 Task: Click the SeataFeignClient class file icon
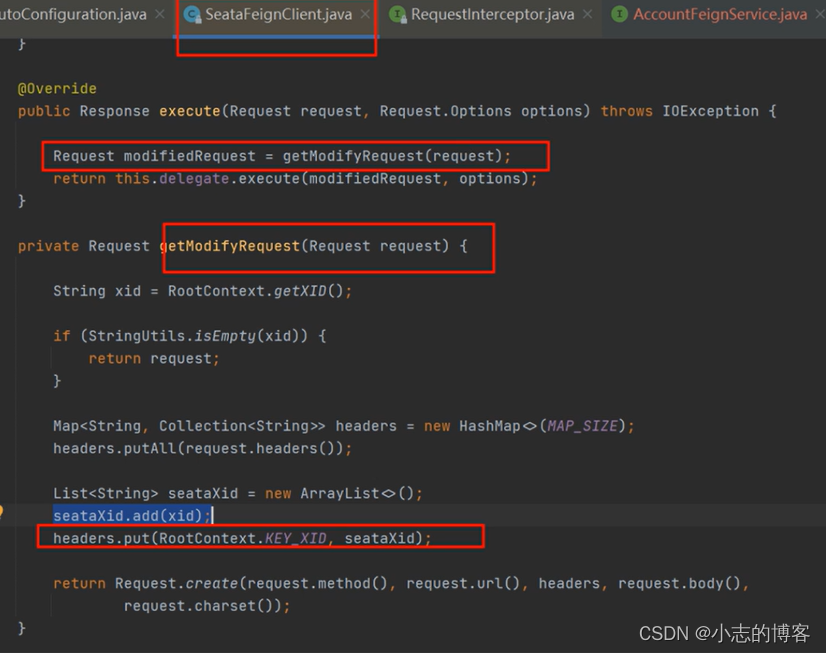pos(193,15)
